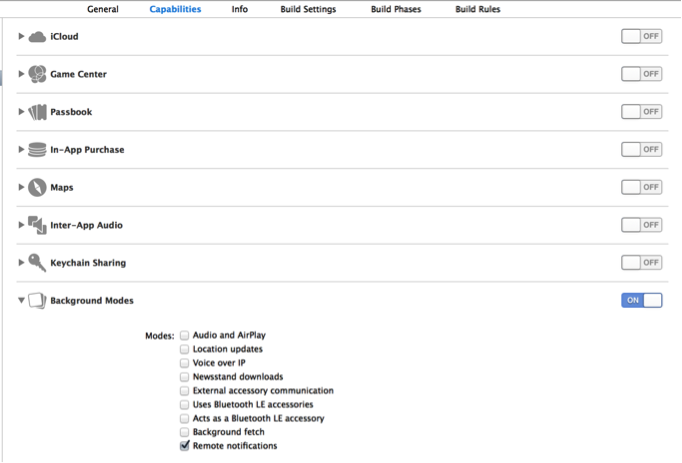The height and width of the screenshot is (463, 682).
Task: Click the Keychain Sharing key icon
Action: 37,263
